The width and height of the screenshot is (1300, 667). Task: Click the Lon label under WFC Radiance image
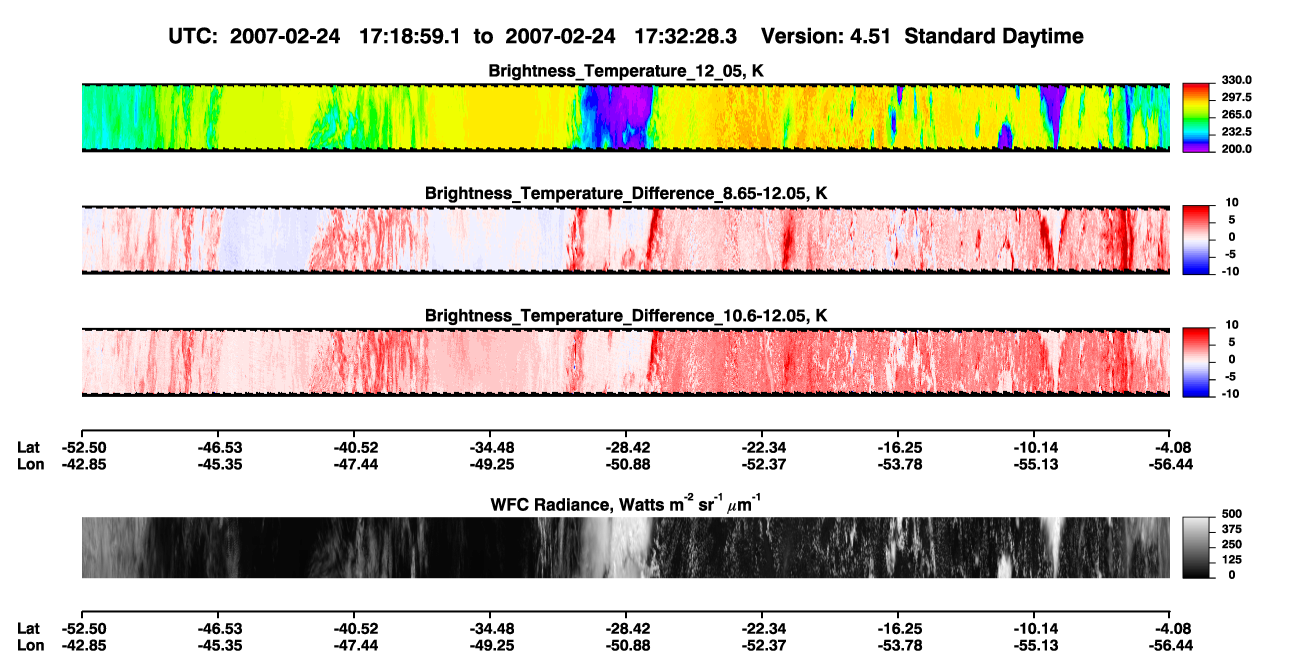tap(30, 644)
